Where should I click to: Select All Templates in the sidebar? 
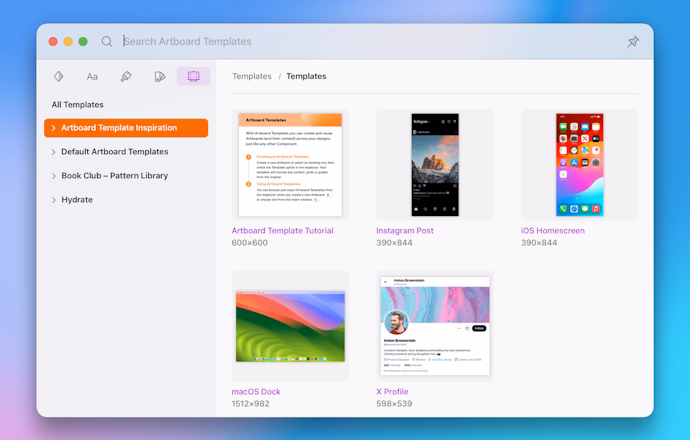[x=77, y=104]
